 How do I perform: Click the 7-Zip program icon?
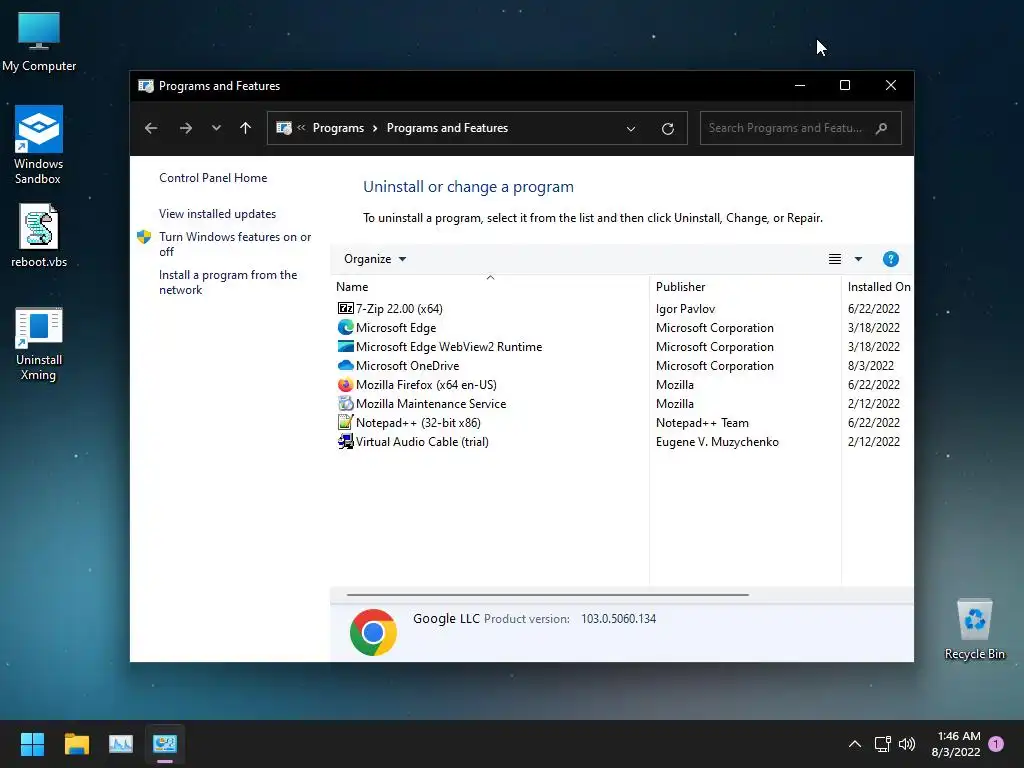tap(345, 308)
